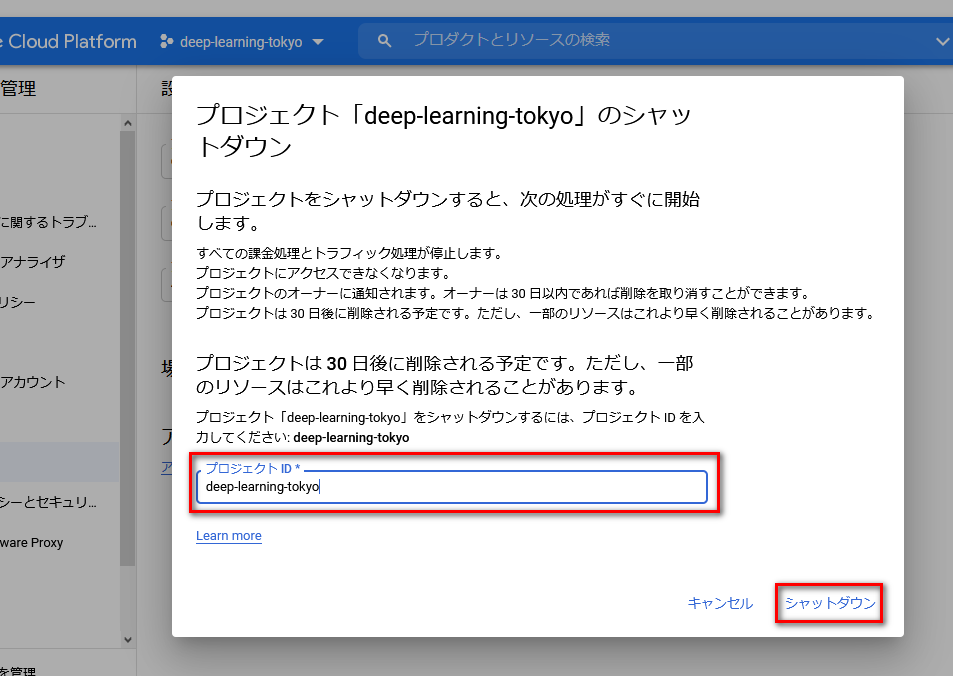The image size is (953, 676).
Task: Select the リシー sidebar item
Action: click(18, 302)
